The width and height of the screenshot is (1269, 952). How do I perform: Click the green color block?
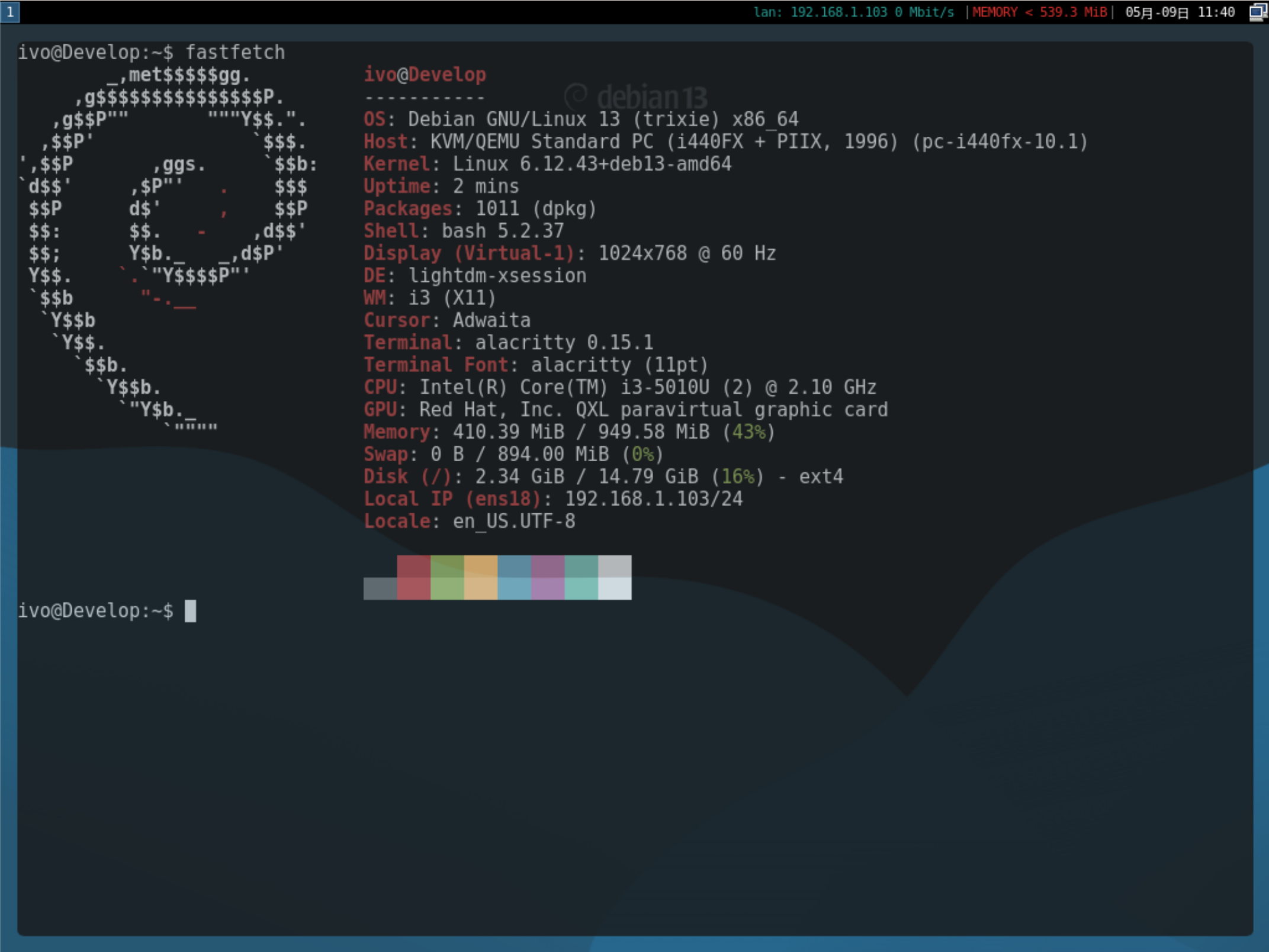[447, 577]
